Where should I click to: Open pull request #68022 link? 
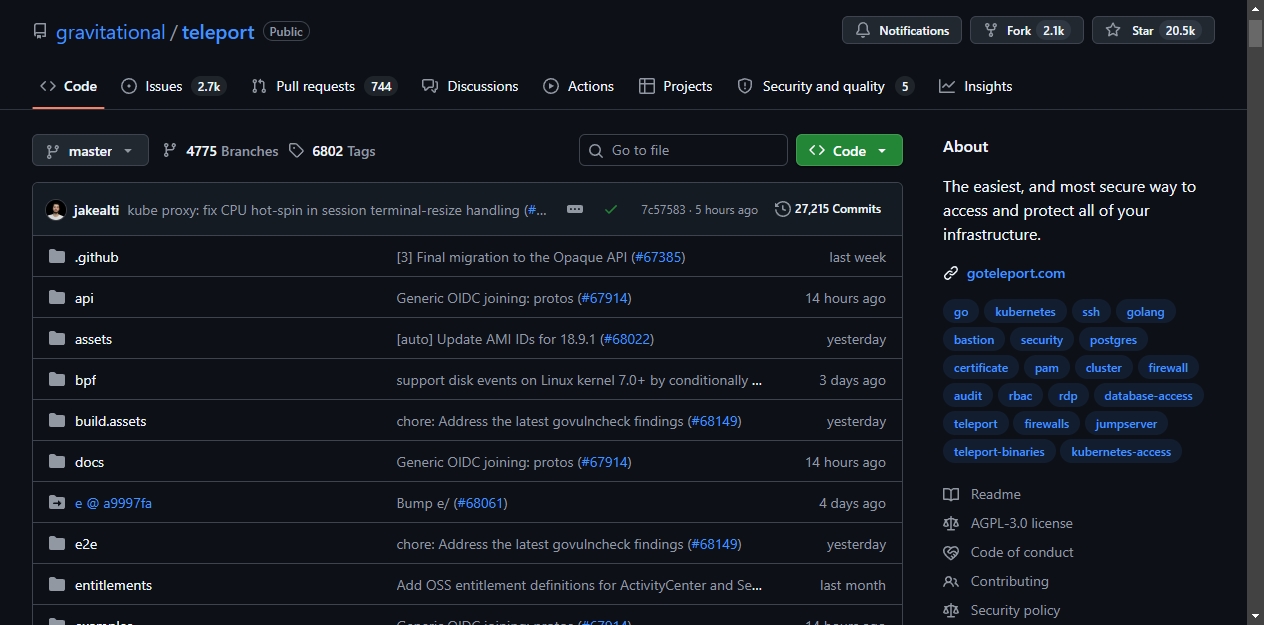(x=626, y=339)
